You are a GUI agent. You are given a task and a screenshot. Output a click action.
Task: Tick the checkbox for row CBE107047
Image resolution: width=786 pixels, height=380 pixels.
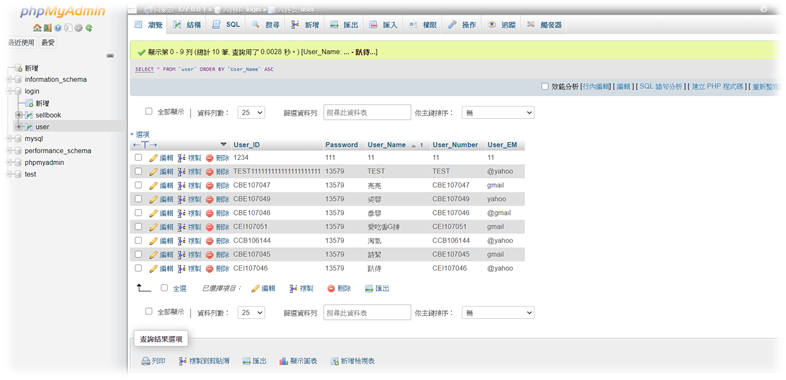click(138, 185)
